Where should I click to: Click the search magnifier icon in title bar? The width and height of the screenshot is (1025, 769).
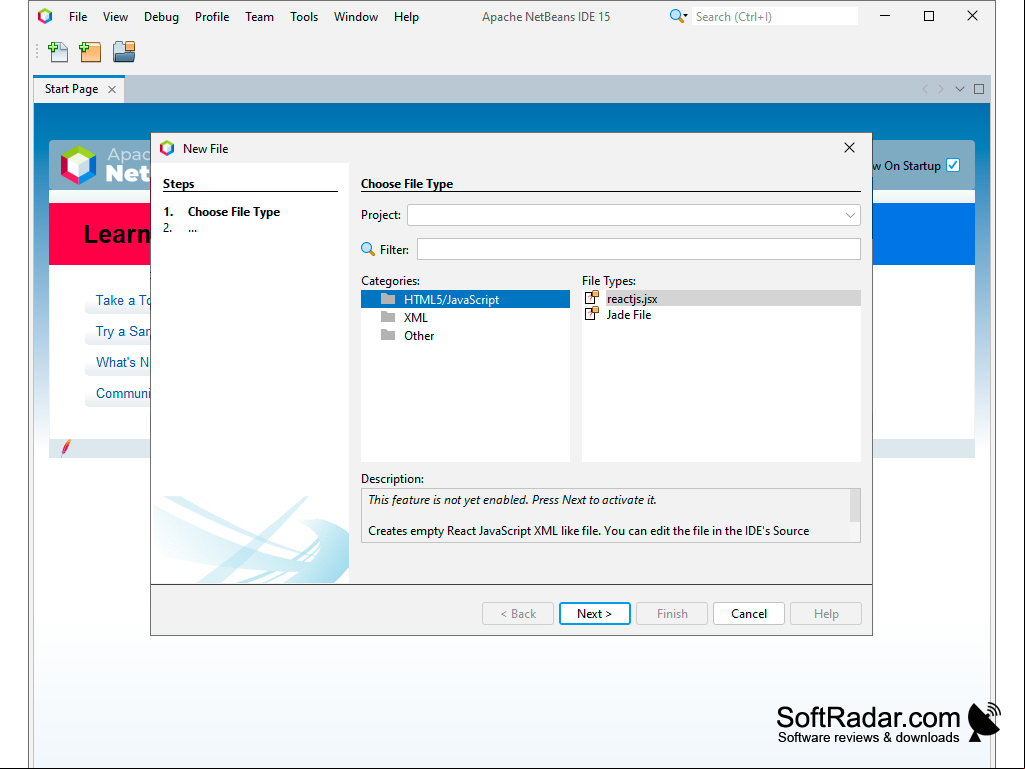[x=678, y=16]
